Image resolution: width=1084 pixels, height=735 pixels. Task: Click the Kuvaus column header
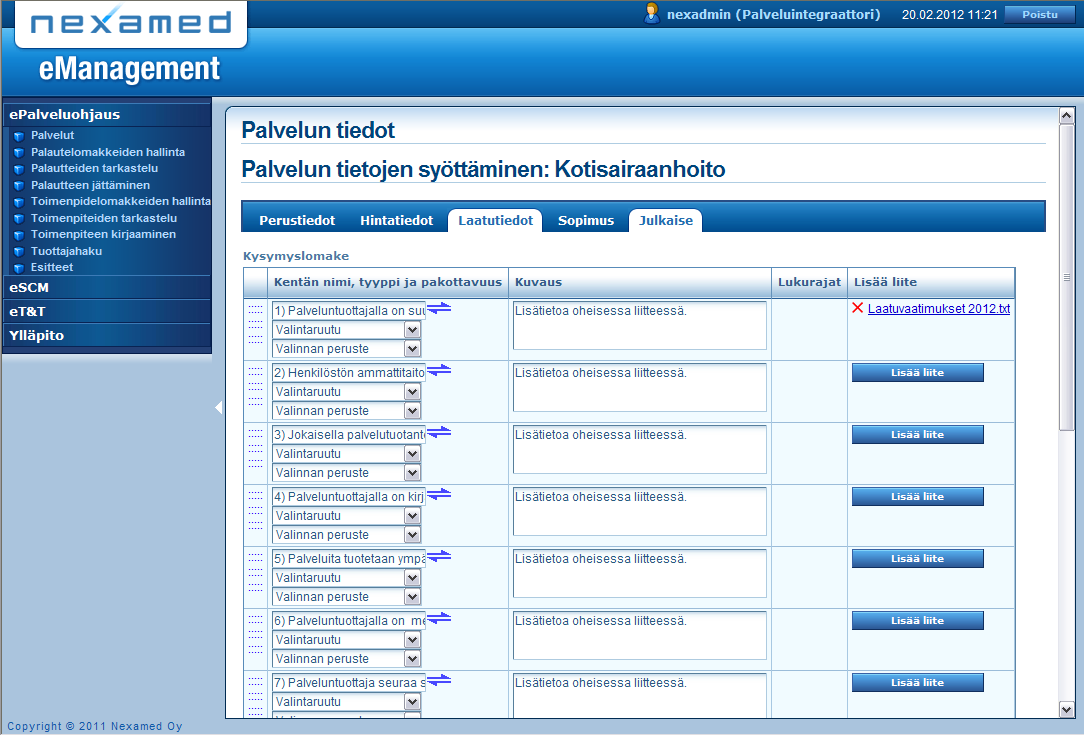point(639,283)
